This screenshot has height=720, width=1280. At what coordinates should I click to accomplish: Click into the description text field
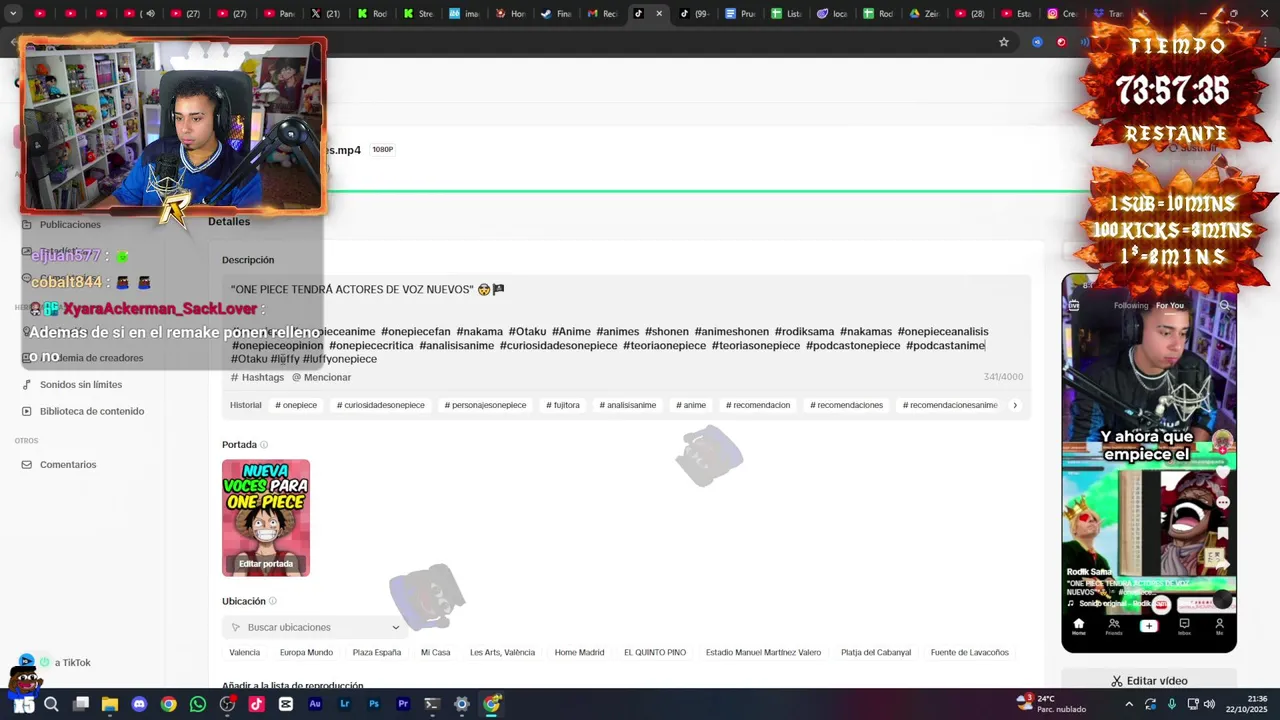626,323
